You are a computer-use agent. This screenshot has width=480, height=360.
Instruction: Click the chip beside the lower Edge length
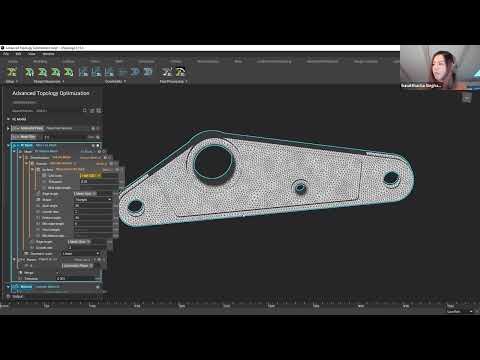point(79,241)
